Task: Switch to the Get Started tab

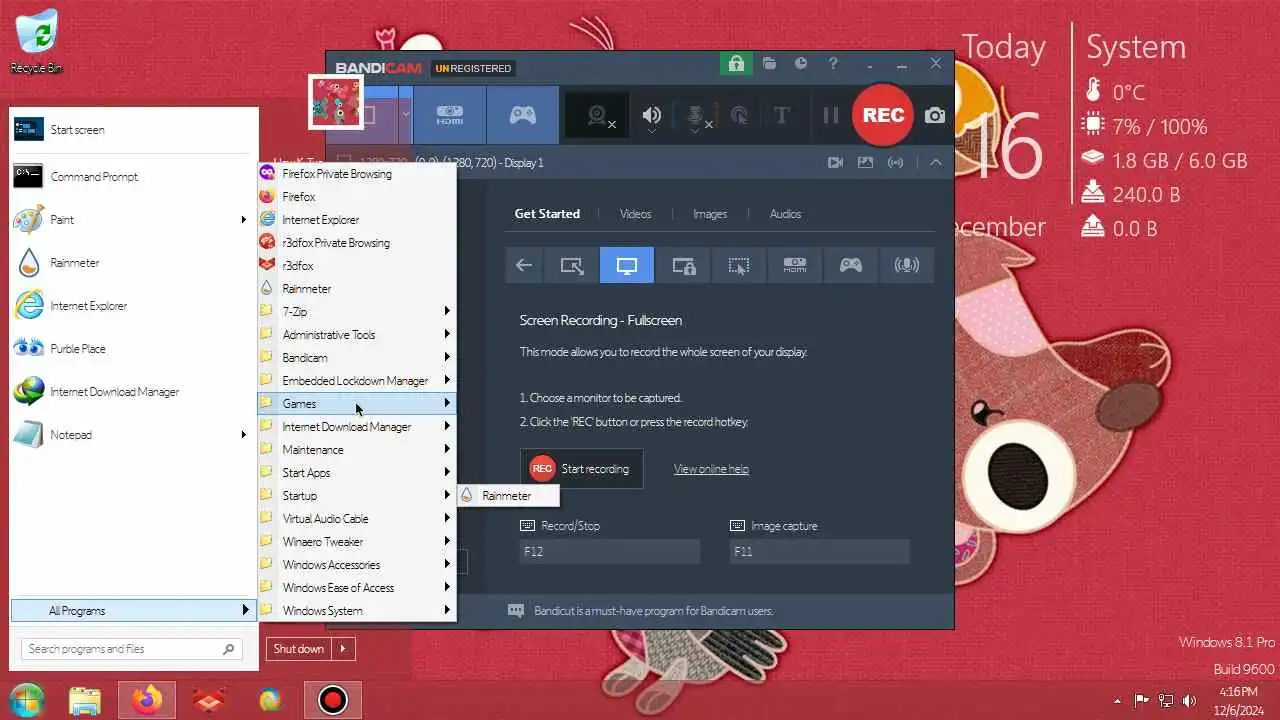Action: click(547, 214)
